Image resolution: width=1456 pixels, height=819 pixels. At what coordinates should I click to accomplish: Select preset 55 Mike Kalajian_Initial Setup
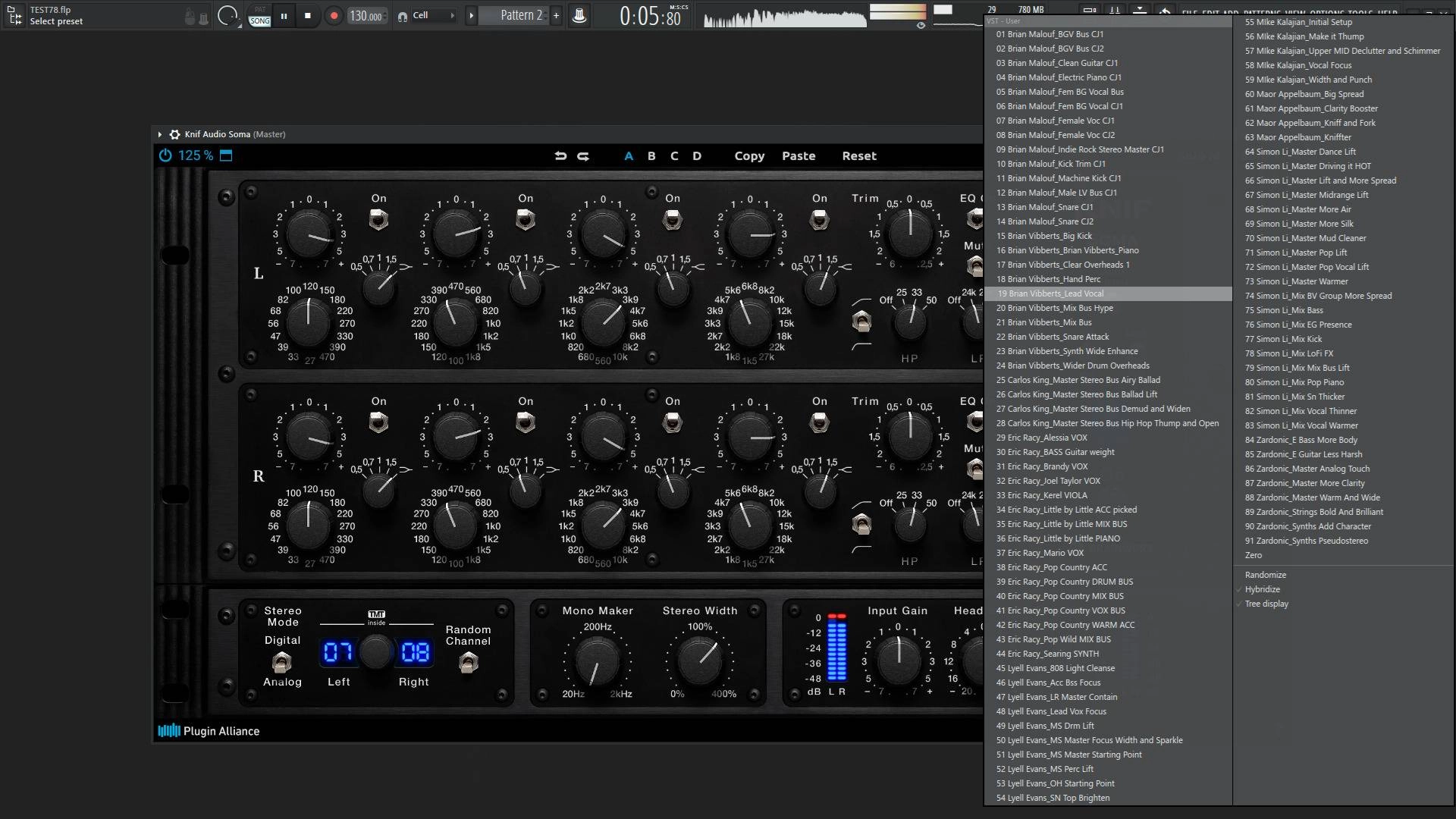click(1343, 22)
